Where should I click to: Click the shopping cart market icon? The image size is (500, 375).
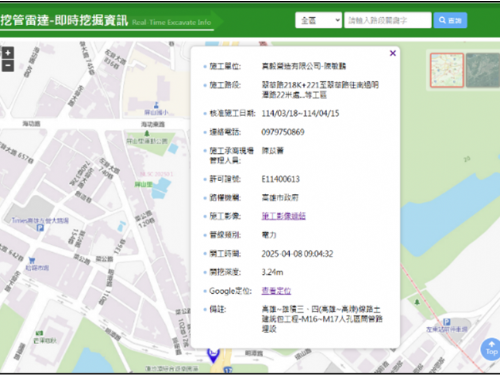click(x=32, y=260)
